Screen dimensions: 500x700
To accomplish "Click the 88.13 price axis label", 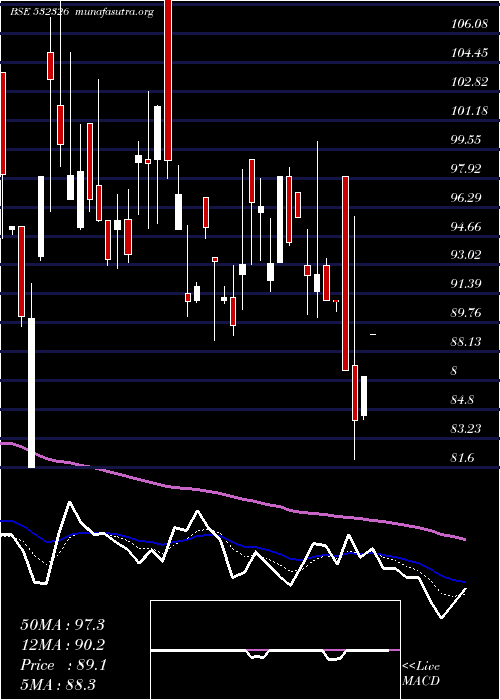I will pos(466,342).
